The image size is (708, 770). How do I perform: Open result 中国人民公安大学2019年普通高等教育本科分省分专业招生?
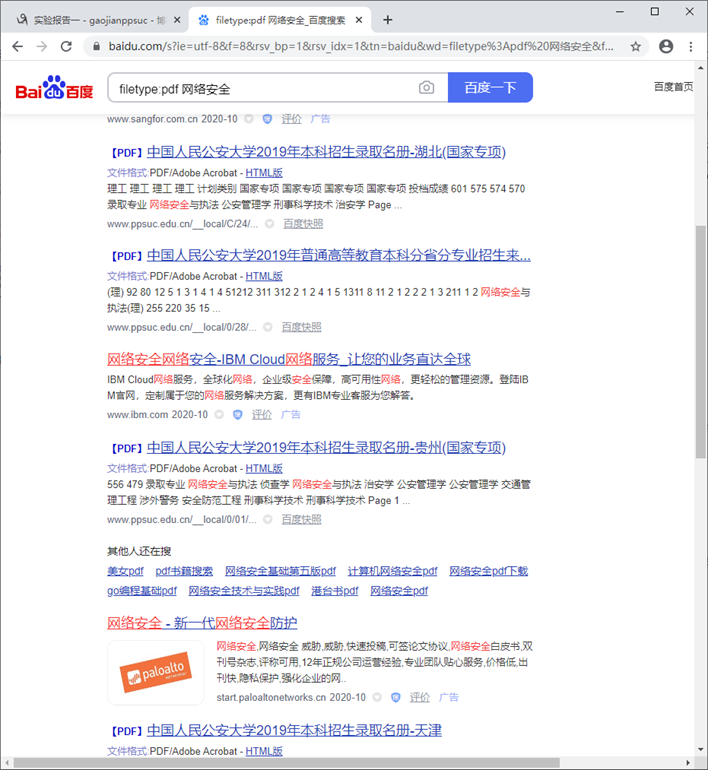[339, 255]
